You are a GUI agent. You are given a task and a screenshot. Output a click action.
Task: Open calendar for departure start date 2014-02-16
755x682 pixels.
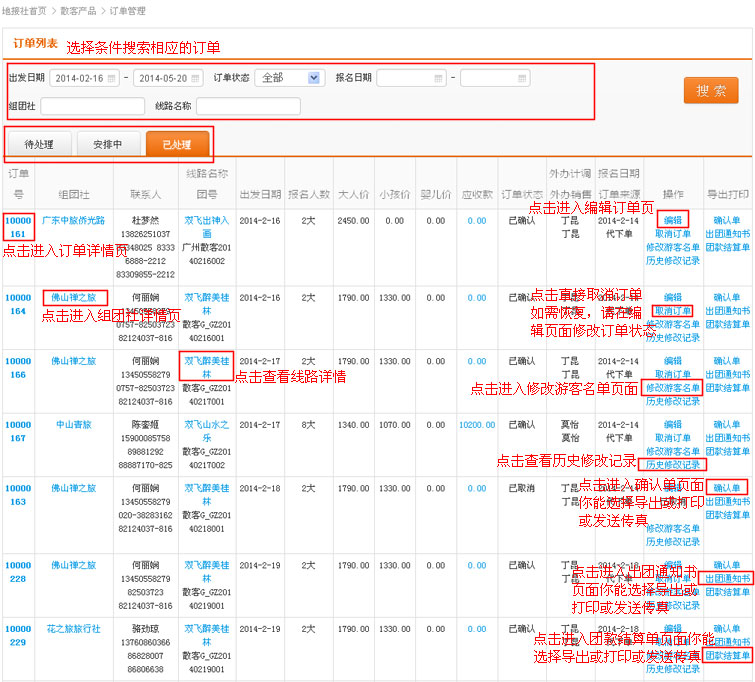111,78
